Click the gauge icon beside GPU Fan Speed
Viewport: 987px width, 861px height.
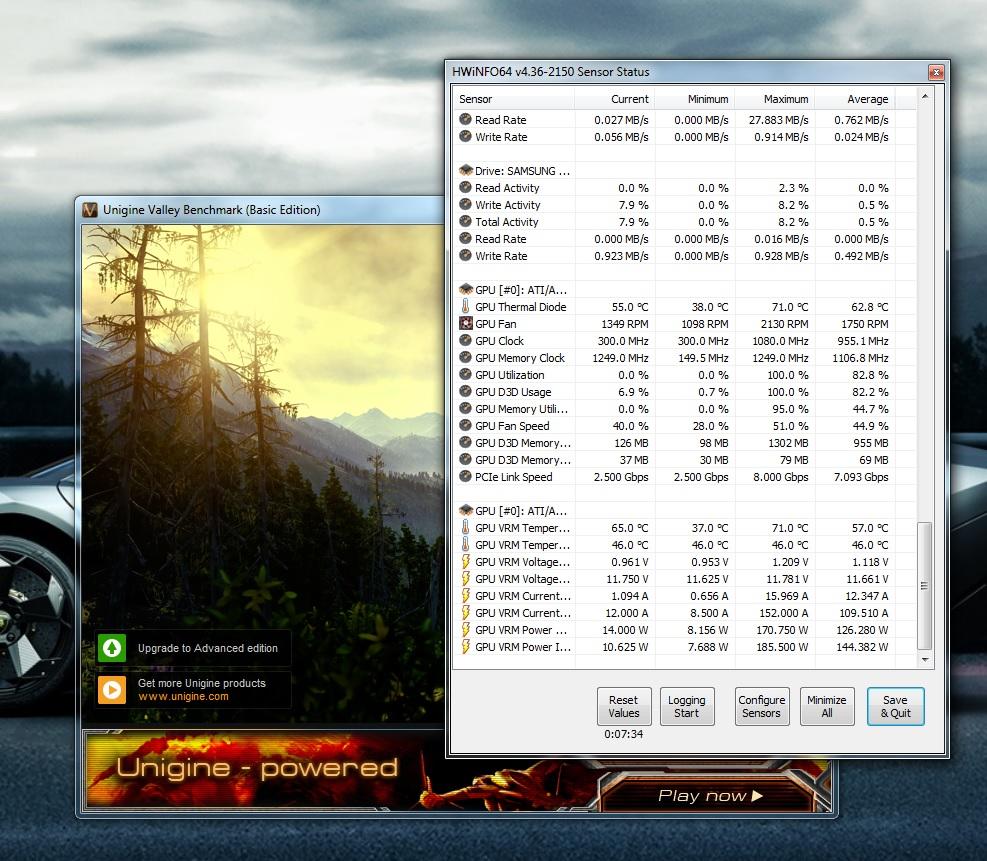point(465,425)
